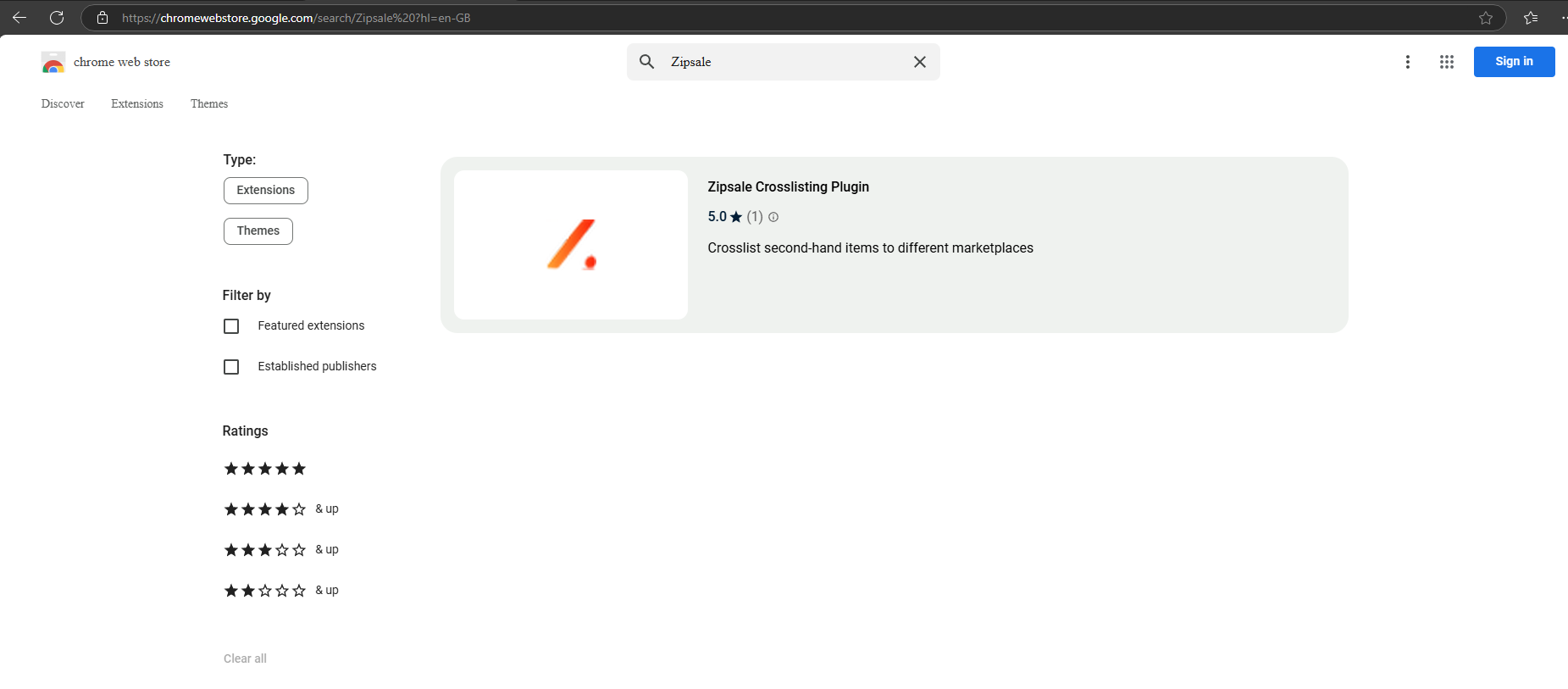Click into the Zipsale search field

[784, 62]
